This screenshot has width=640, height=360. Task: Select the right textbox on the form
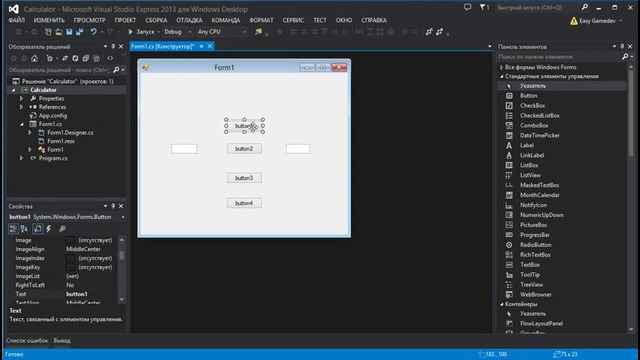coord(298,149)
